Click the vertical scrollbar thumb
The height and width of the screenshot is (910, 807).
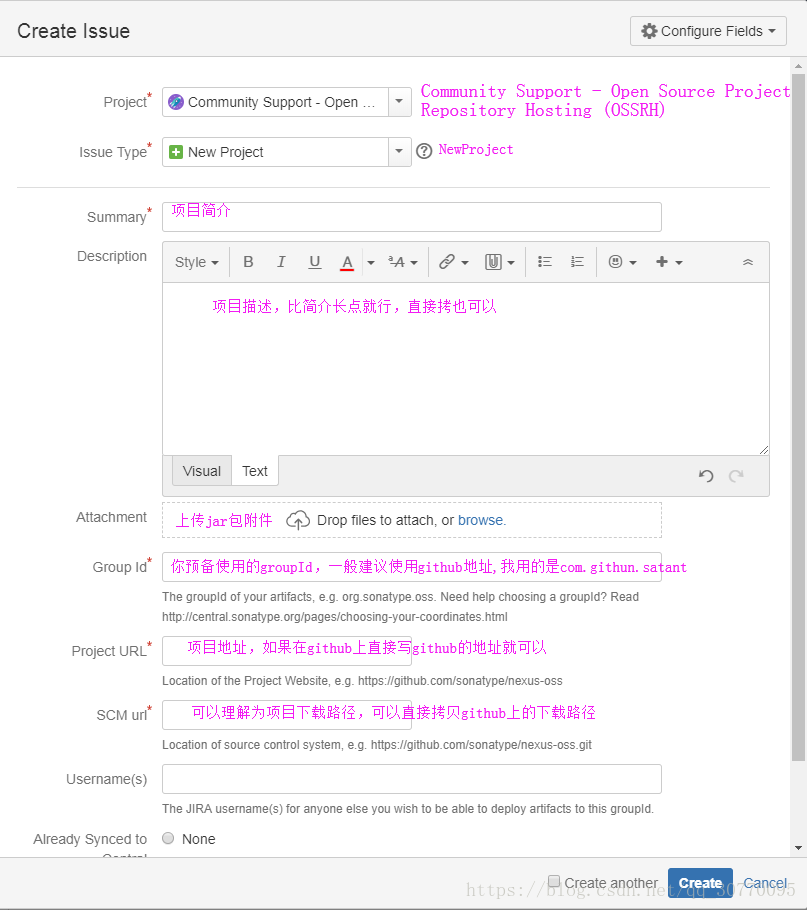click(798, 417)
